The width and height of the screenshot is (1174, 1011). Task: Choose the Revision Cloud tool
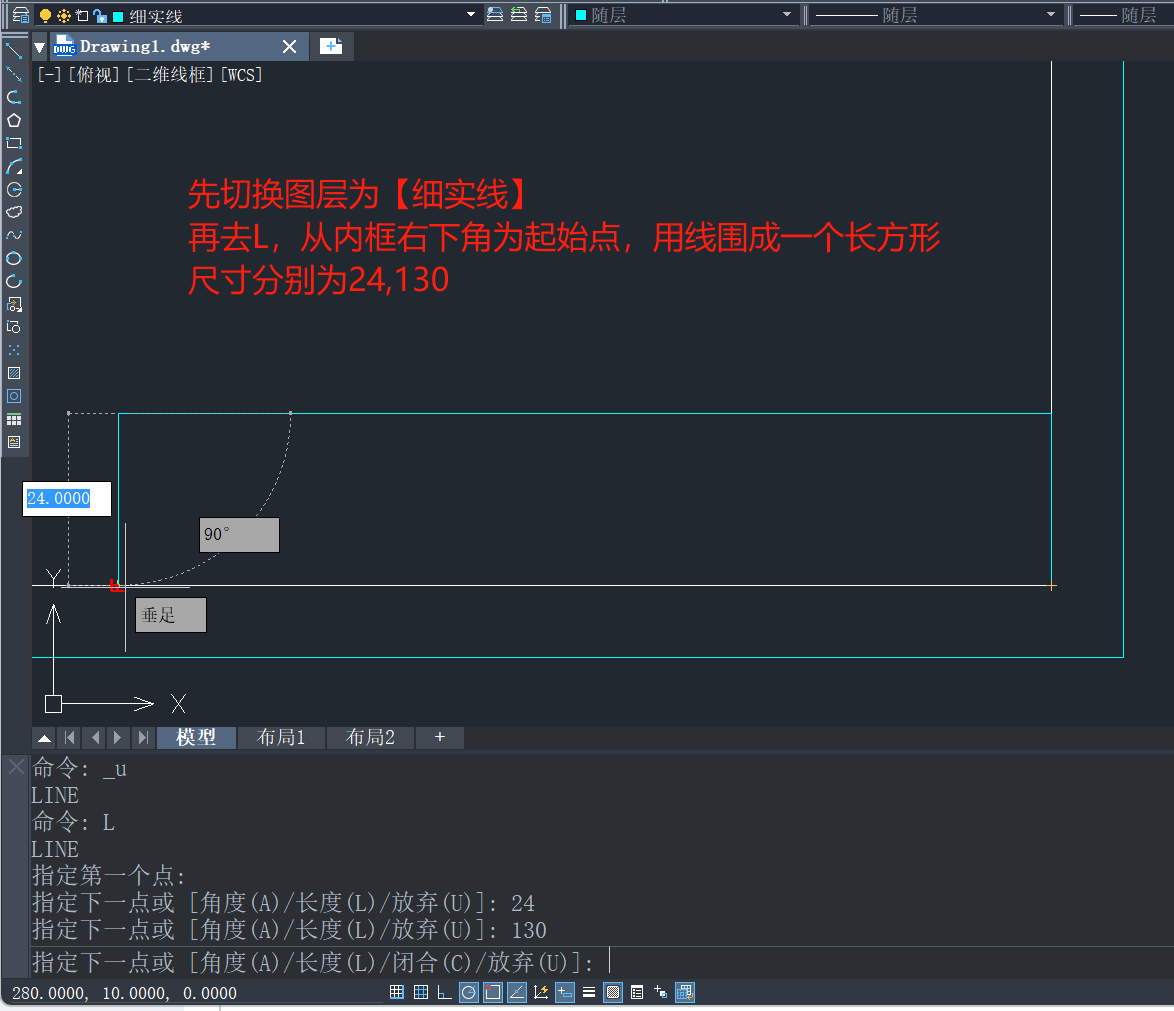pos(14,212)
